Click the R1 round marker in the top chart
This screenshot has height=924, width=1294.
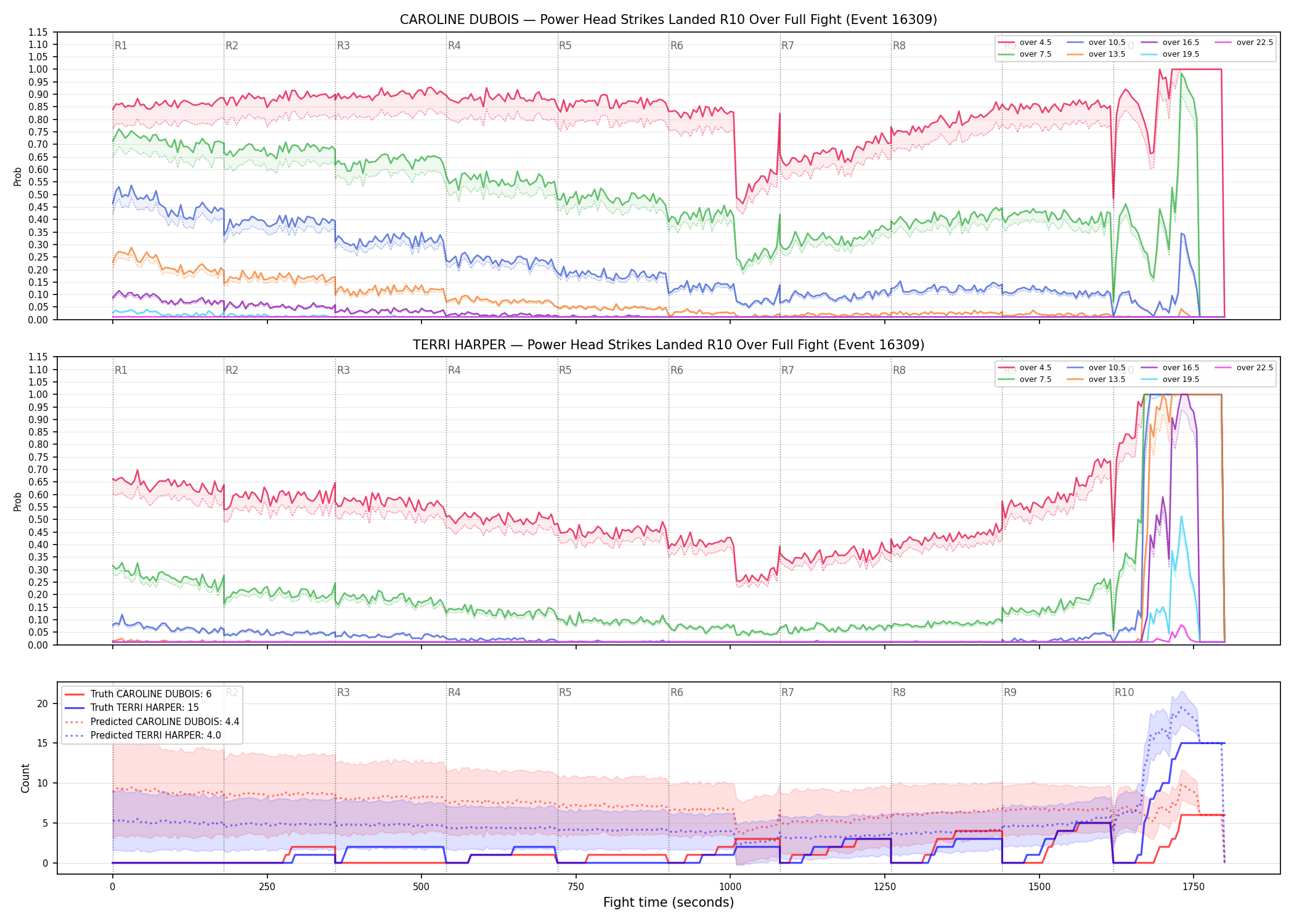point(121,46)
